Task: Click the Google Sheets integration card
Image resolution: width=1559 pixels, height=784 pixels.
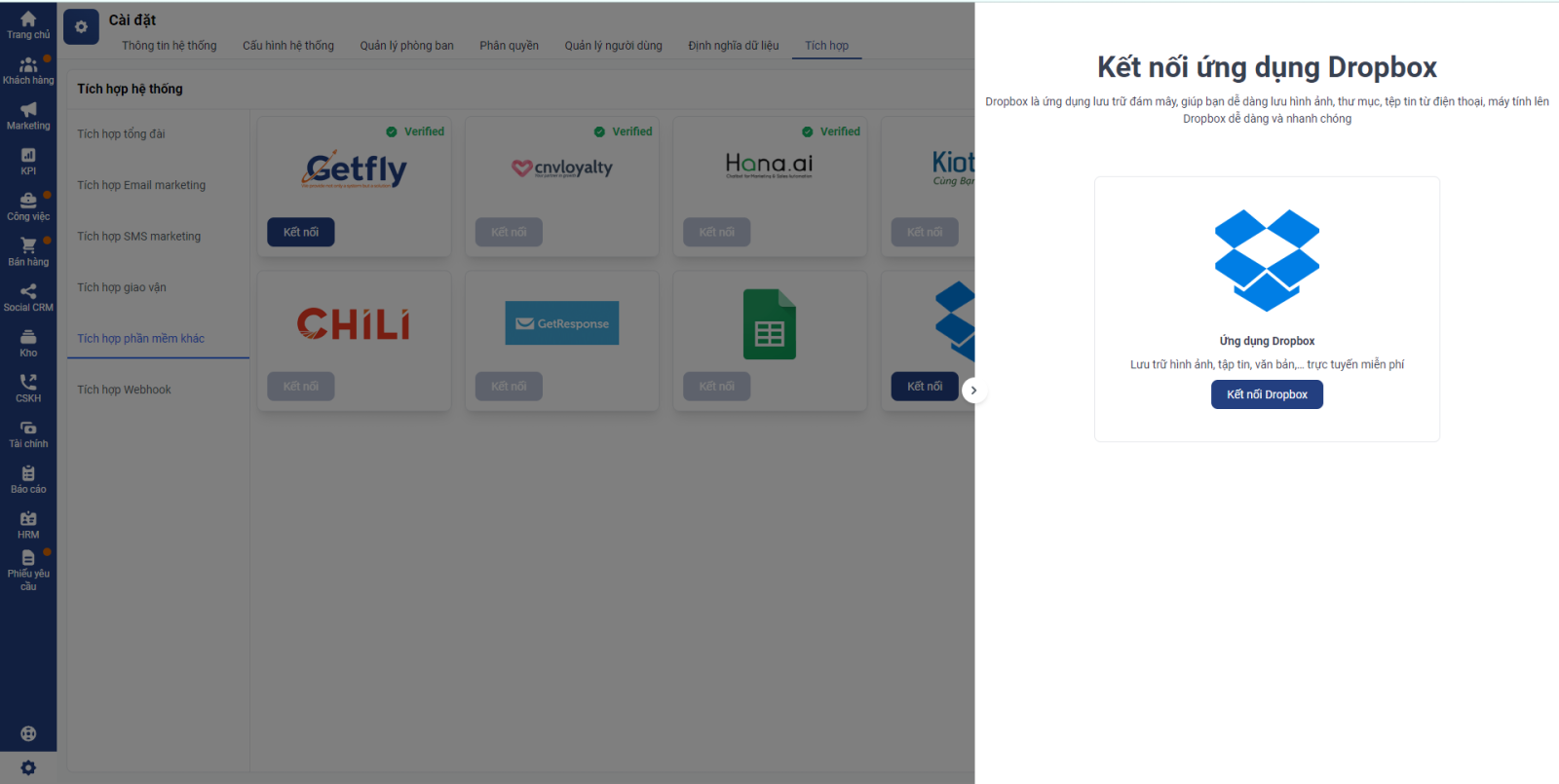Action: pyautogui.click(x=769, y=325)
